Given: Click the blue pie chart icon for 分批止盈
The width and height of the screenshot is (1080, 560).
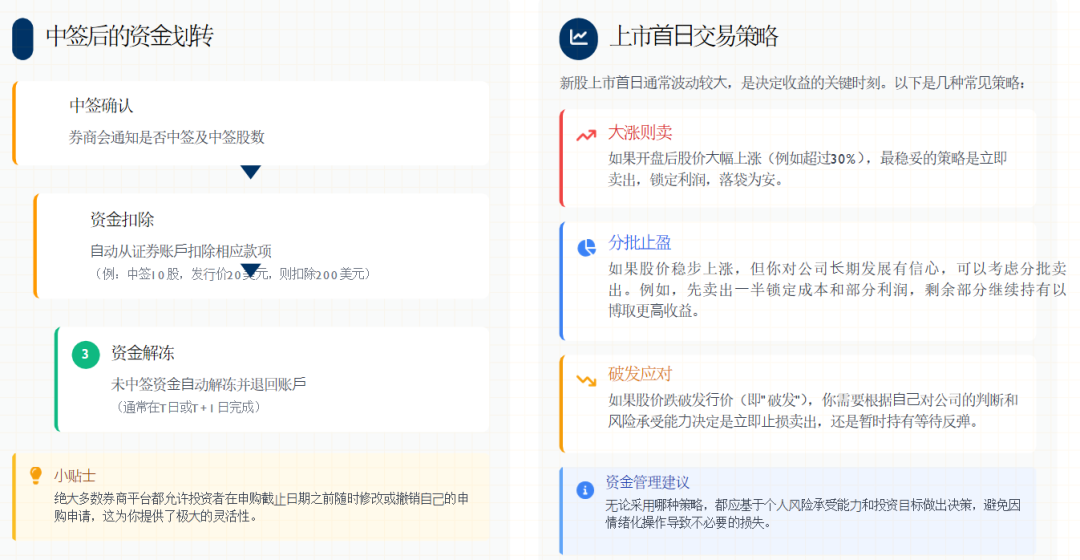Looking at the screenshot, I should [x=586, y=247].
